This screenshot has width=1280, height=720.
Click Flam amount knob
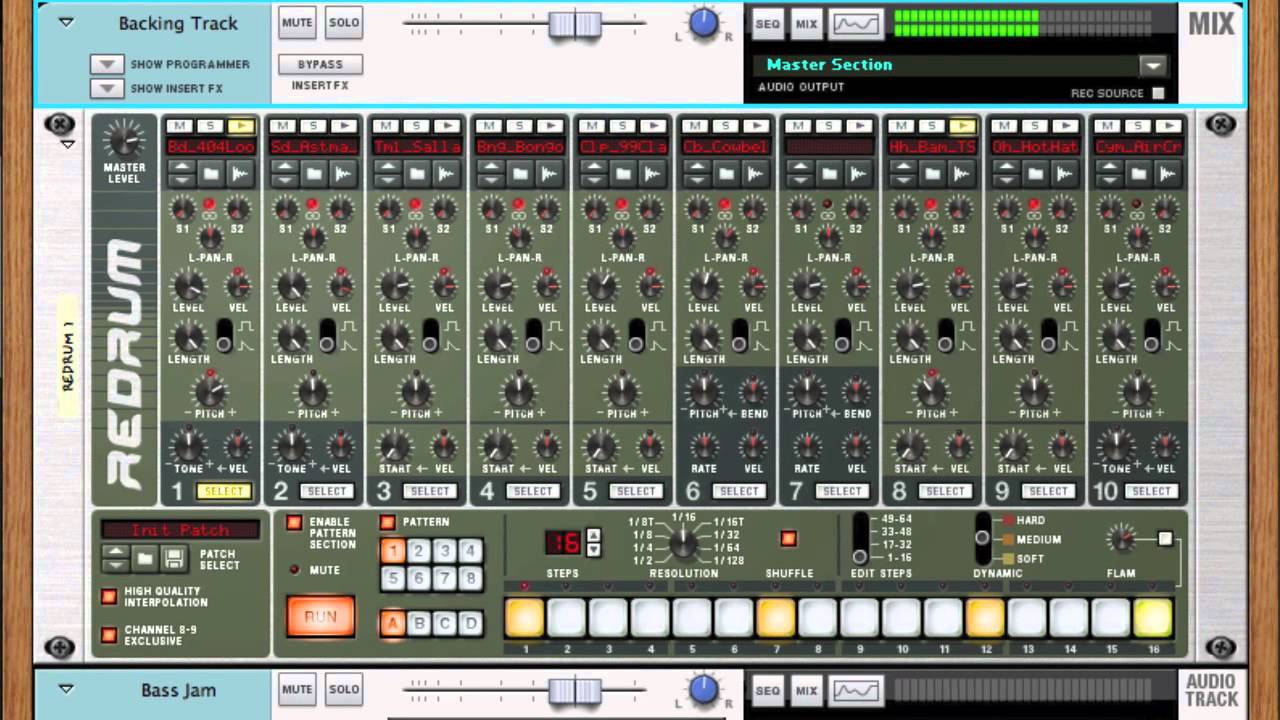coord(1122,540)
